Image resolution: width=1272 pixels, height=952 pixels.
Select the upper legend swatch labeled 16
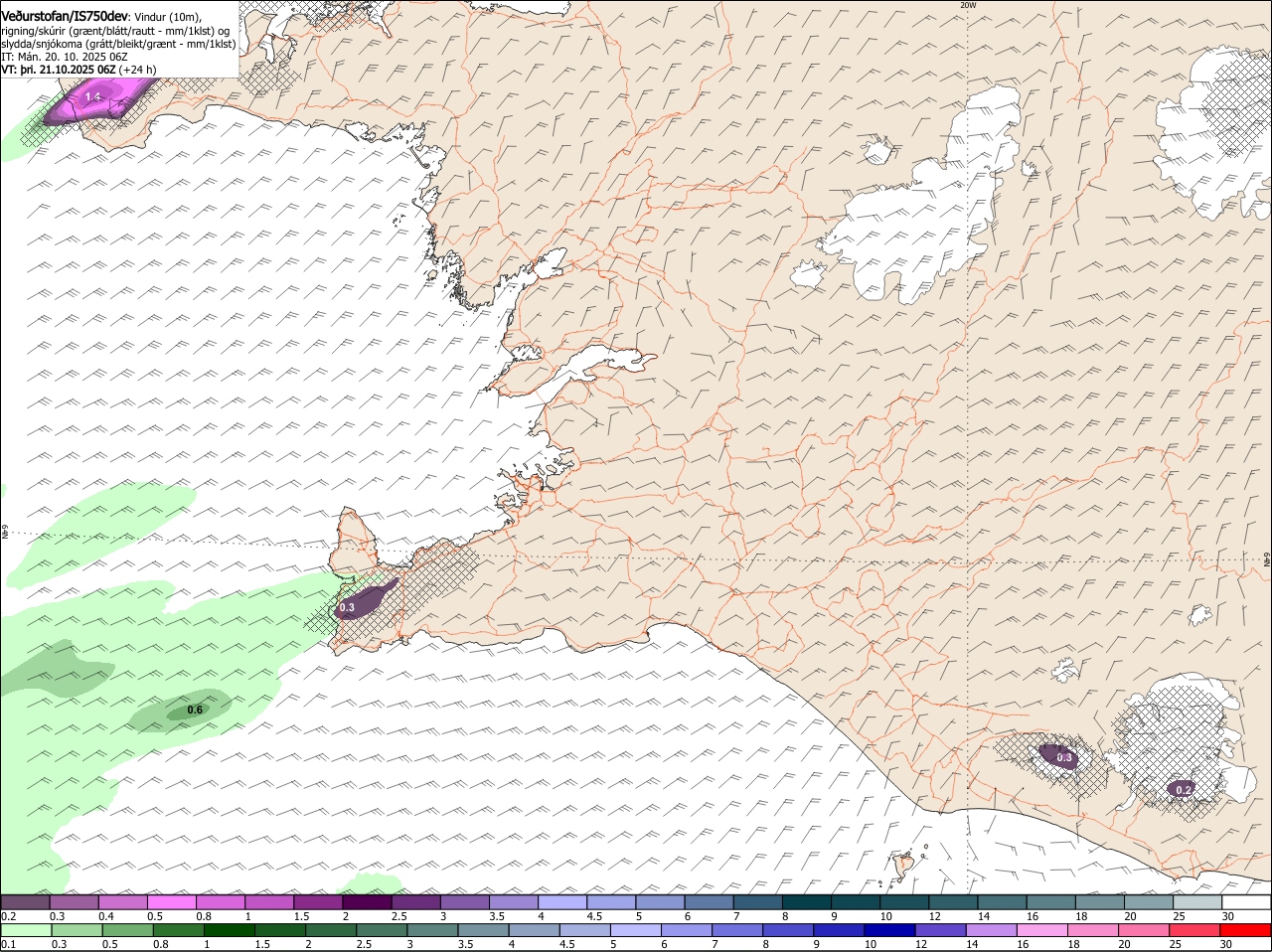1049,902
